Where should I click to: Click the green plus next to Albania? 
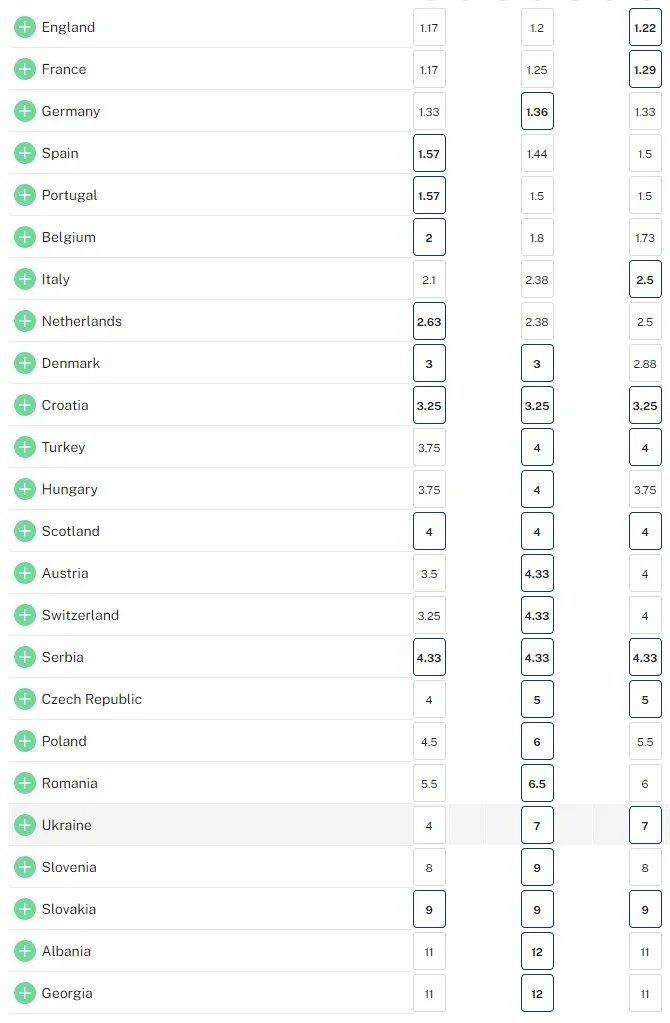tap(24, 951)
